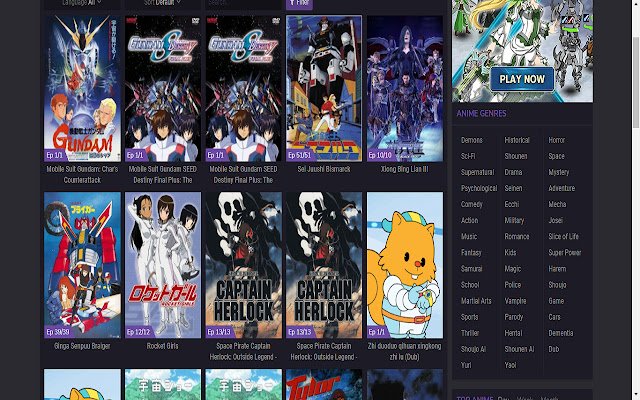The image size is (640, 400).
Task: Select the Space genre
Action: (556, 156)
